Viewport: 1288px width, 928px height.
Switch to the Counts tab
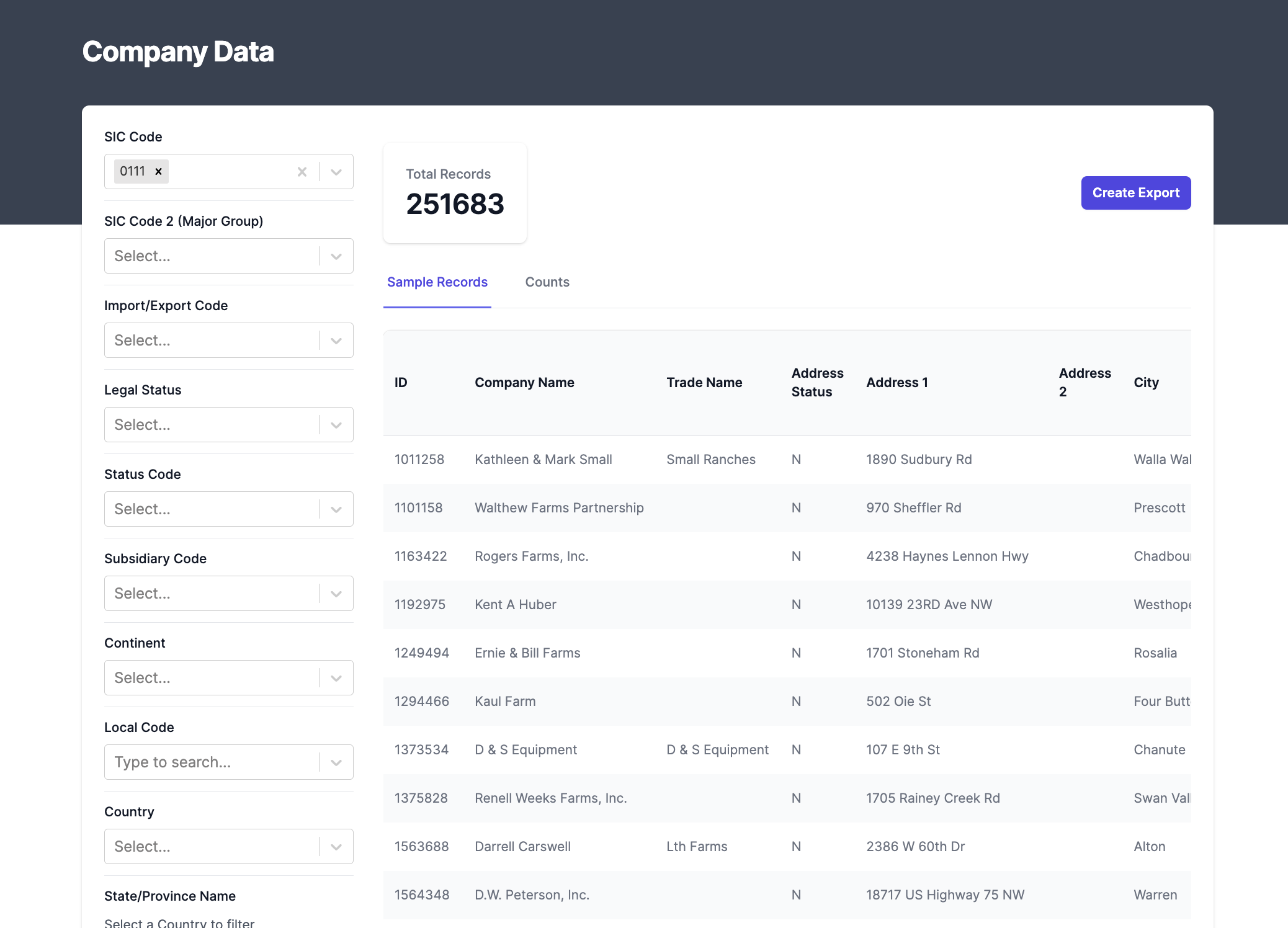click(x=547, y=282)
